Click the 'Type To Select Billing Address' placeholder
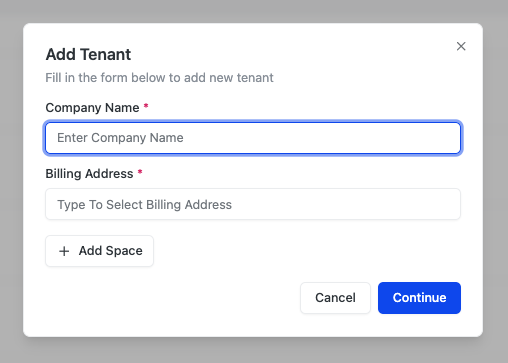 pos(144,205)
